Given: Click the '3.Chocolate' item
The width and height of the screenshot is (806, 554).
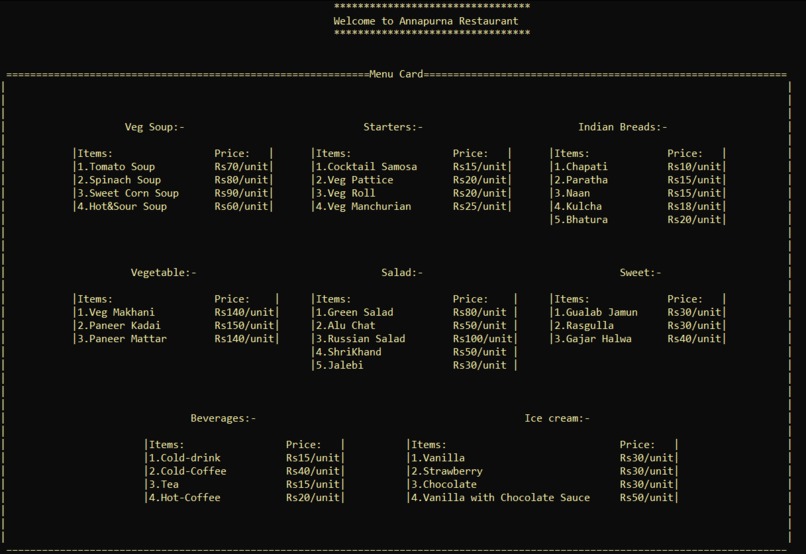Looking at the screenshot, I should coord(444,485).
